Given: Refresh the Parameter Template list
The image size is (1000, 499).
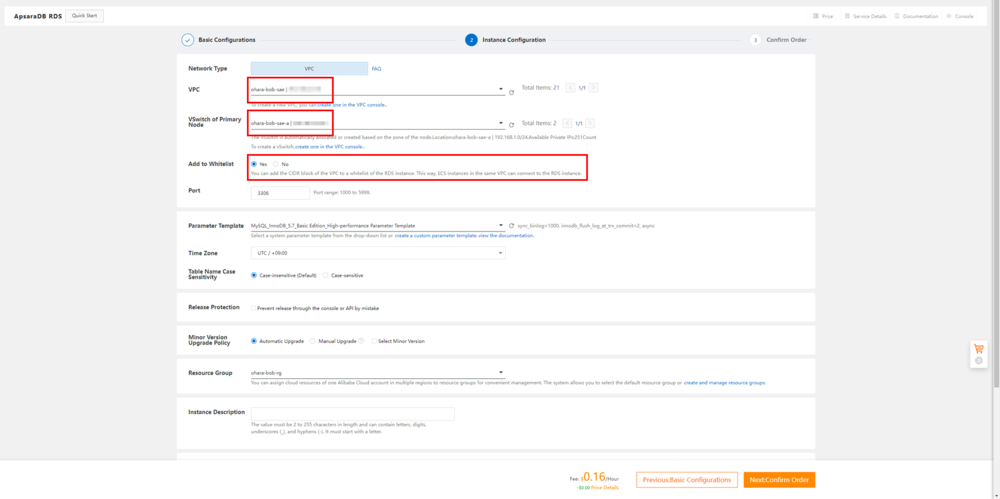Looking at the screenshot, I should [x=511, y=225].
